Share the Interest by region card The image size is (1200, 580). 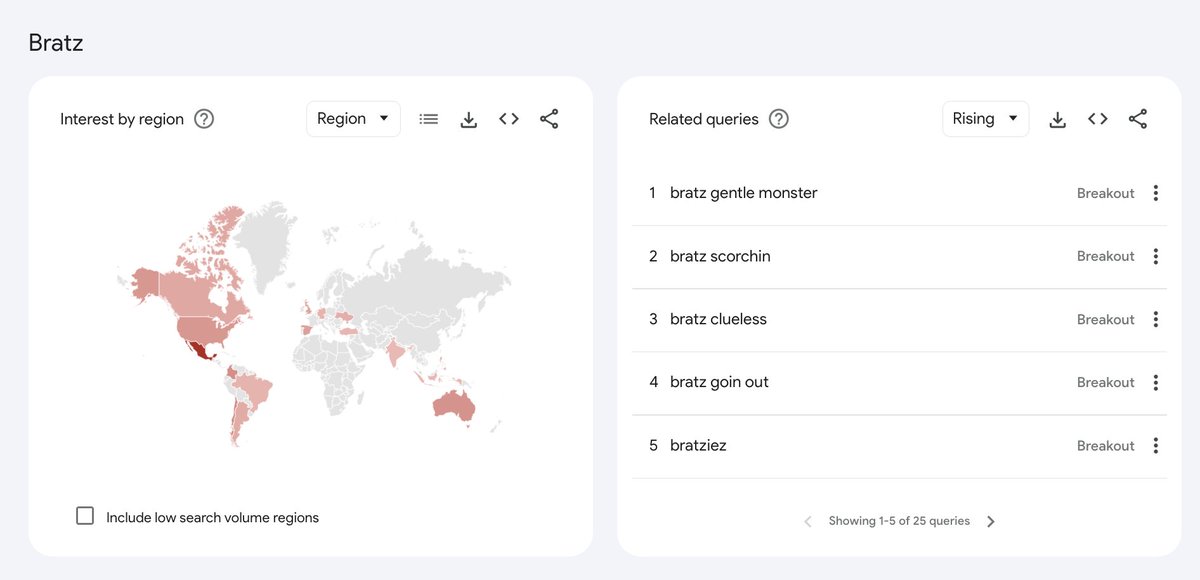[549, 119]
